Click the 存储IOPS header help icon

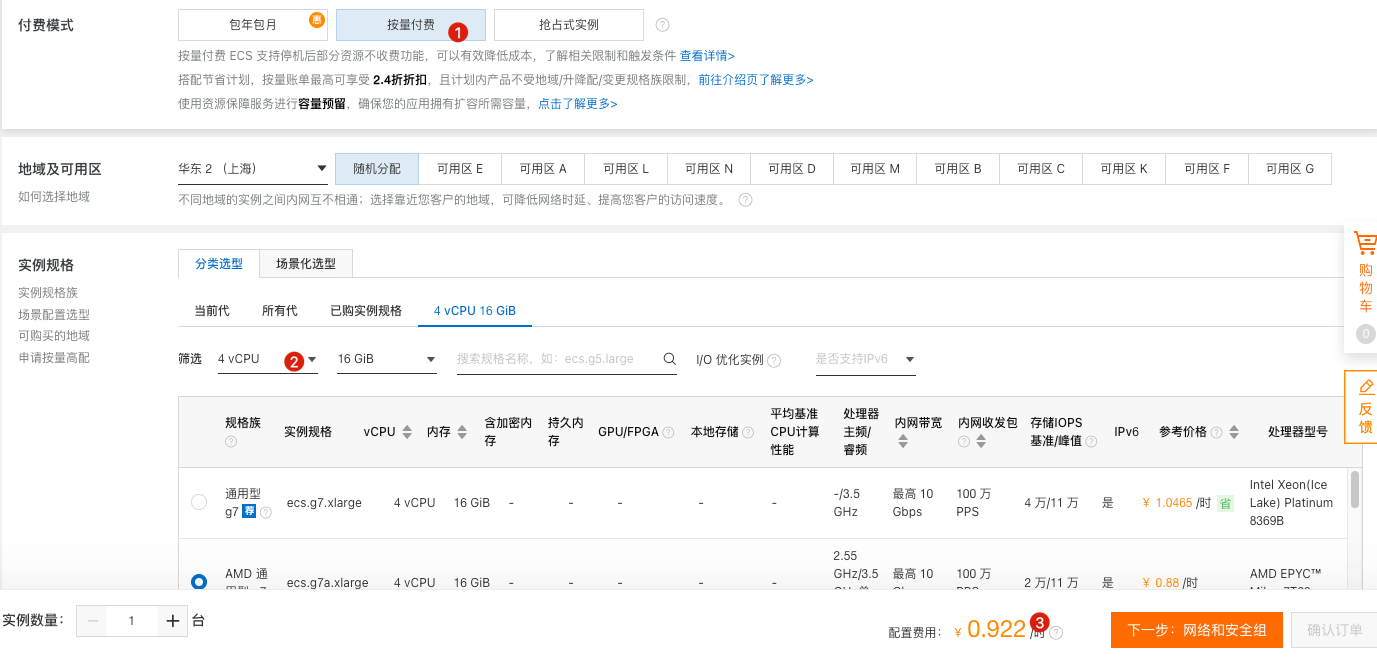coord(1091,441)
